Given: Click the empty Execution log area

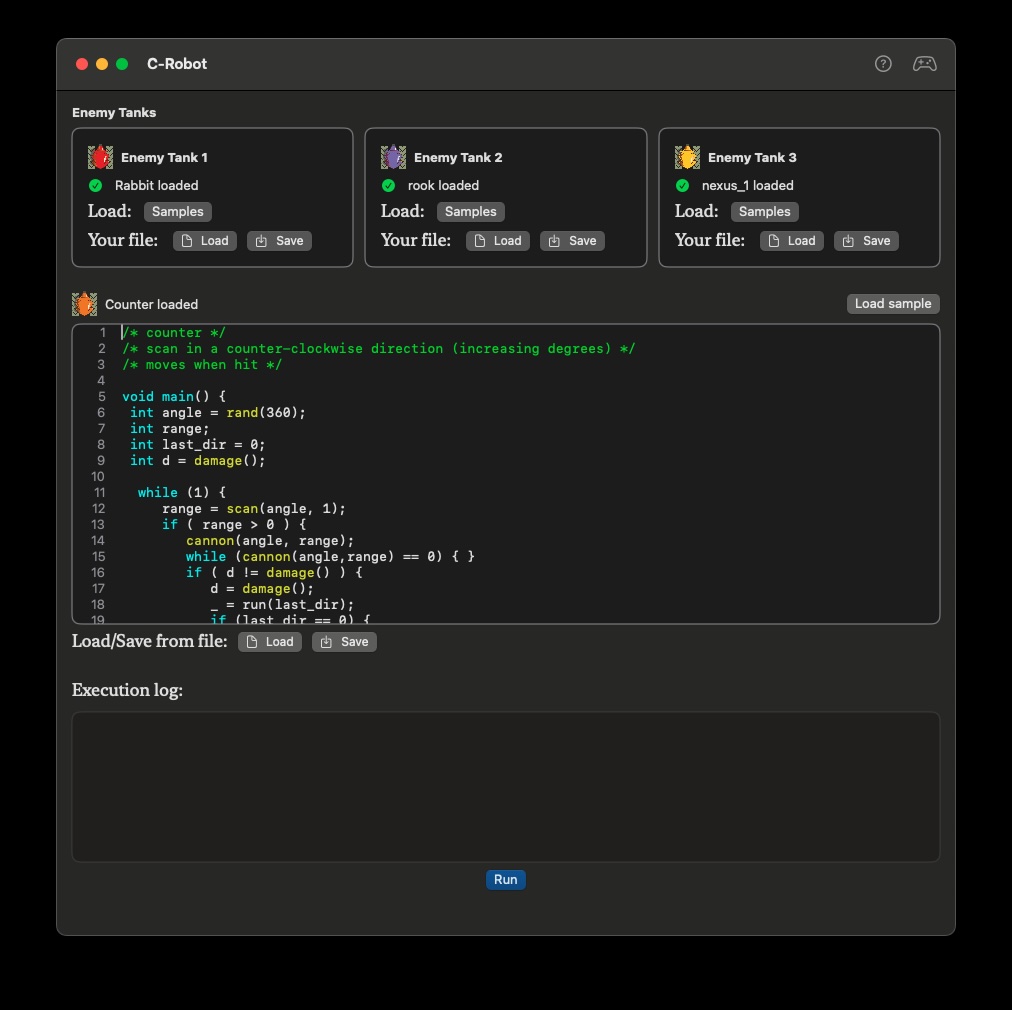Looking at the screenshot, I should pyautogui.click(x=505, y=786).
